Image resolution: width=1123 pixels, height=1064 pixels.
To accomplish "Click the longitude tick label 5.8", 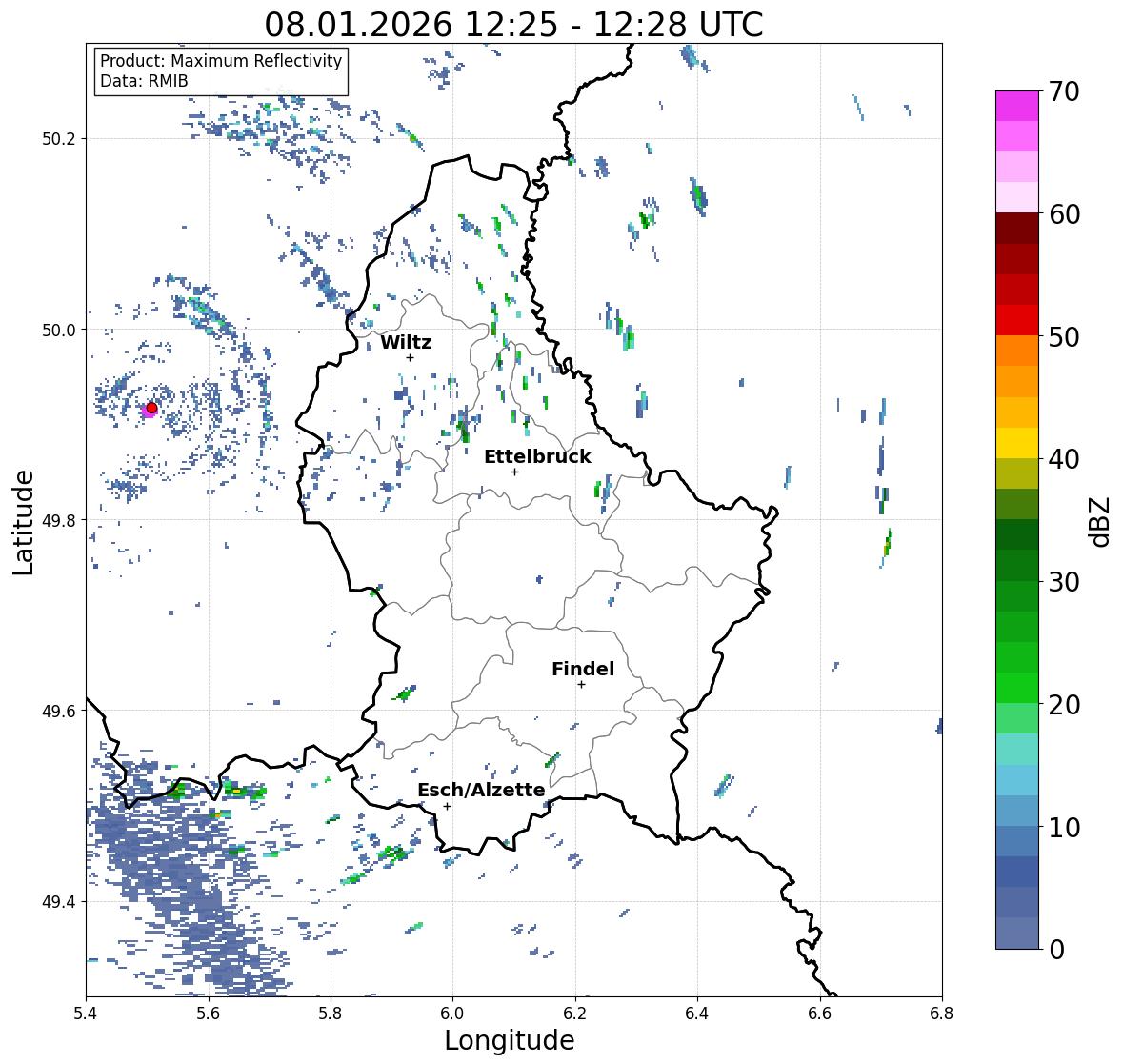I will 331,1014.
